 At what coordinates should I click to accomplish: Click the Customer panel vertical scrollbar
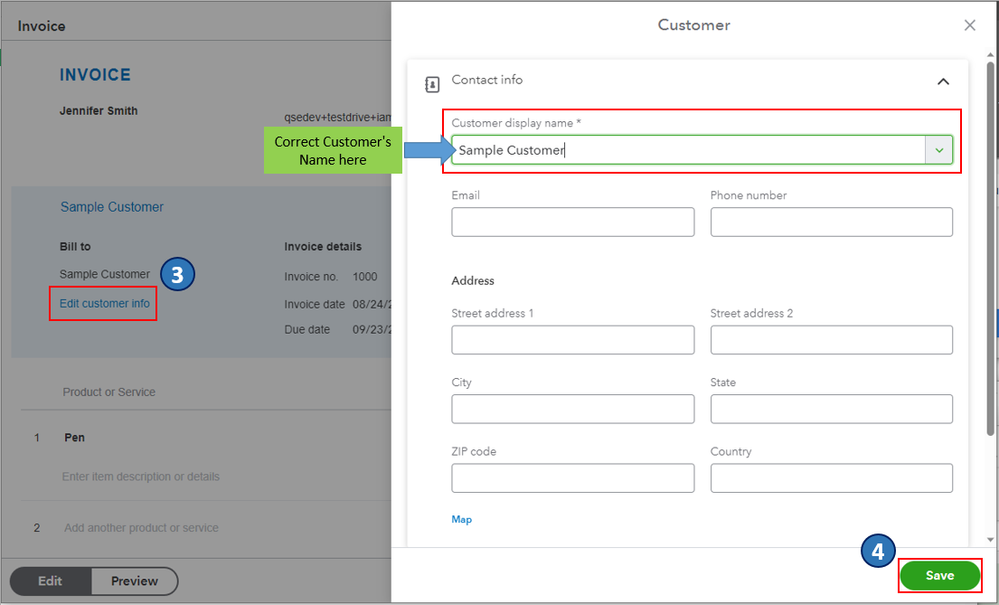pos(990,250)
